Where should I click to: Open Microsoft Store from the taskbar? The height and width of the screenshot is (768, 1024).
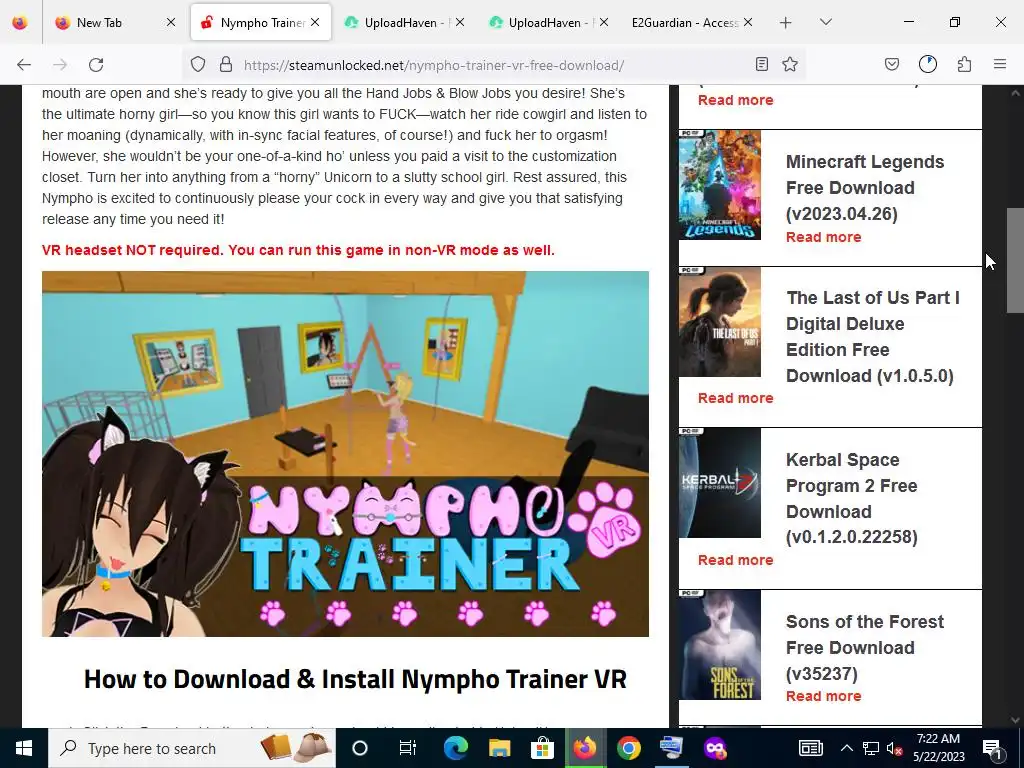(542, 748)
